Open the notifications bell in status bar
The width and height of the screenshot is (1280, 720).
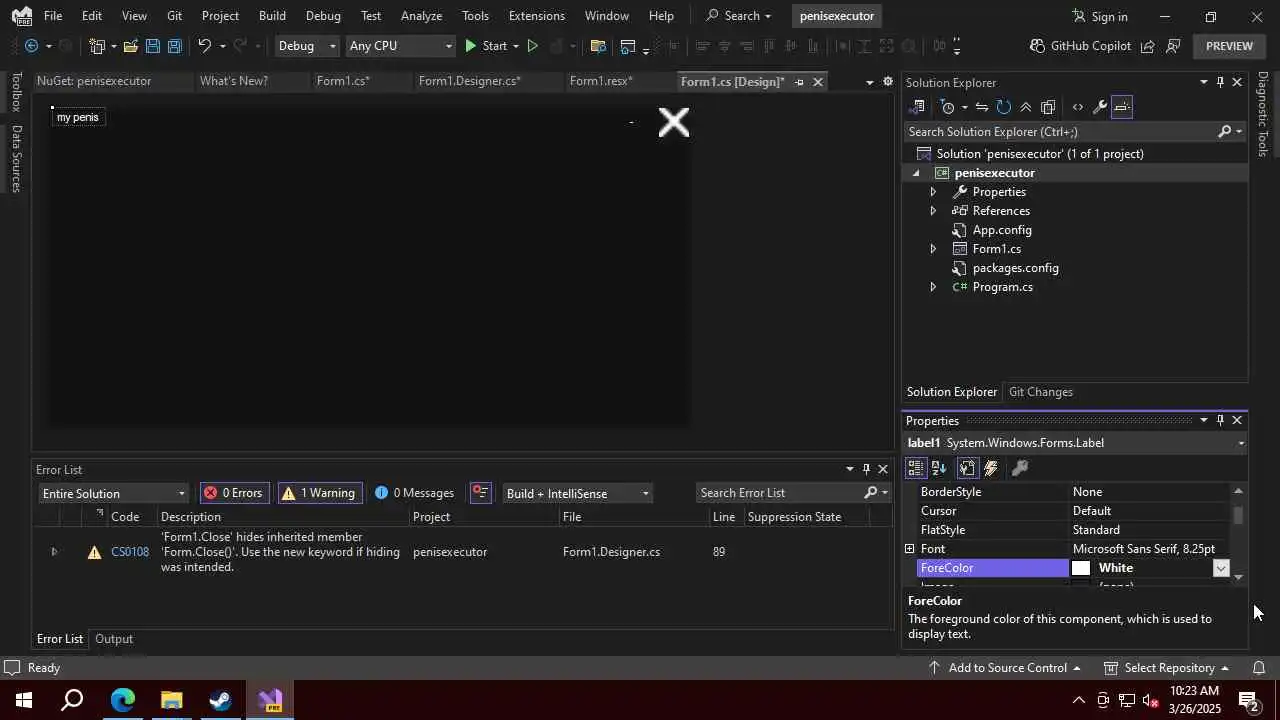[1259, 668]
